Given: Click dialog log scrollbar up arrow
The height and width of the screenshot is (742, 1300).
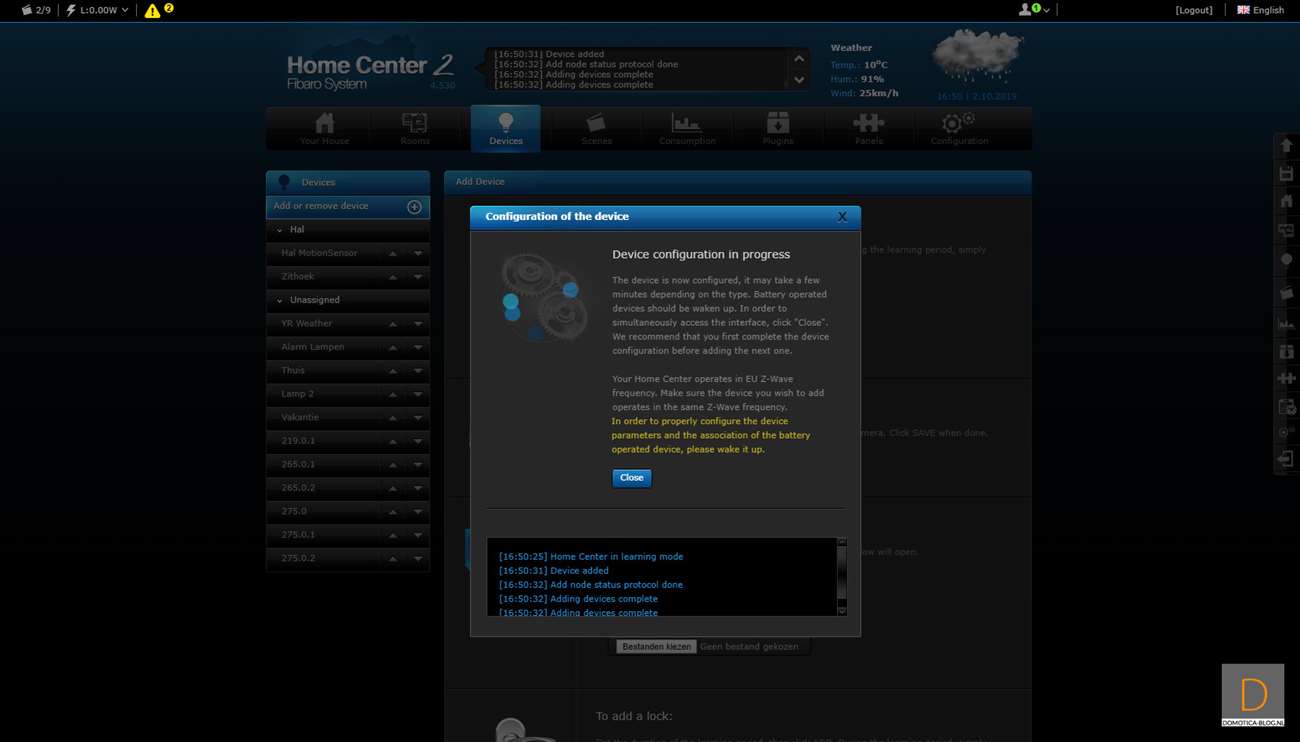Looking at the screenshot, I should pos(842,542).
